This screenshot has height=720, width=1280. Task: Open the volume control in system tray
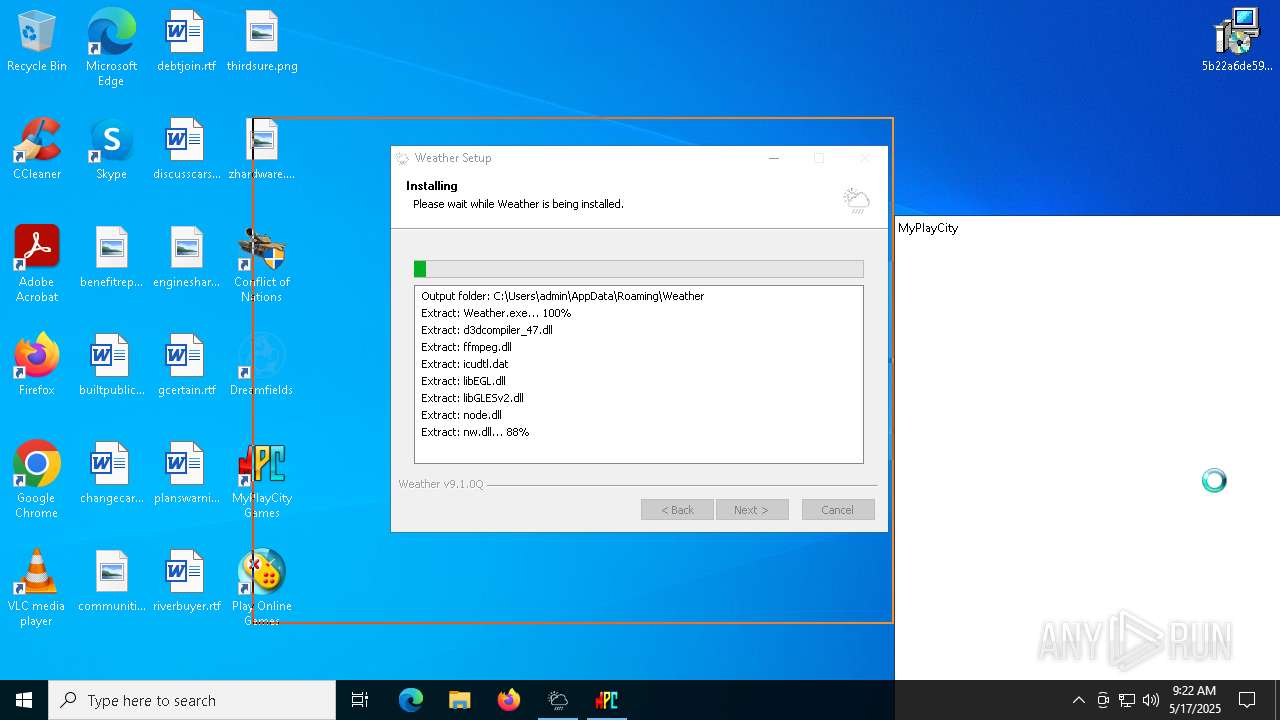pyautogui.click(x=1150, y=700)
